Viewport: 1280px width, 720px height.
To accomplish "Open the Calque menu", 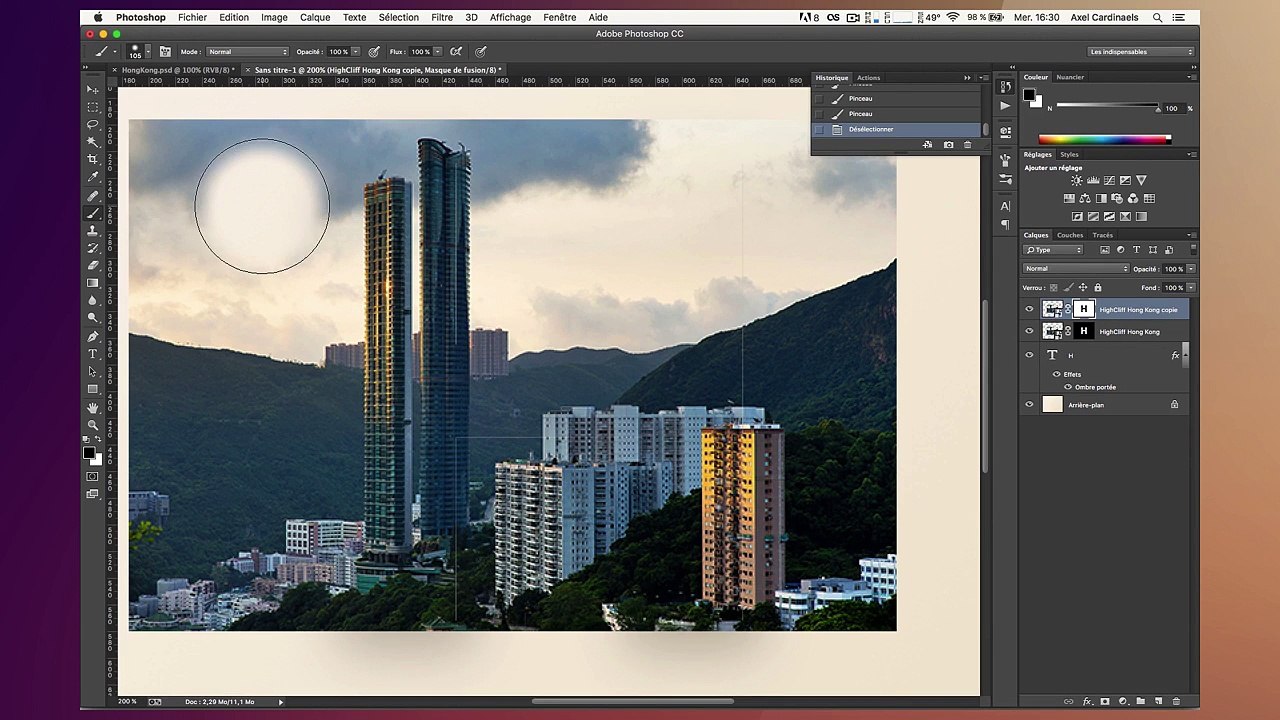I will pos(315,17).
